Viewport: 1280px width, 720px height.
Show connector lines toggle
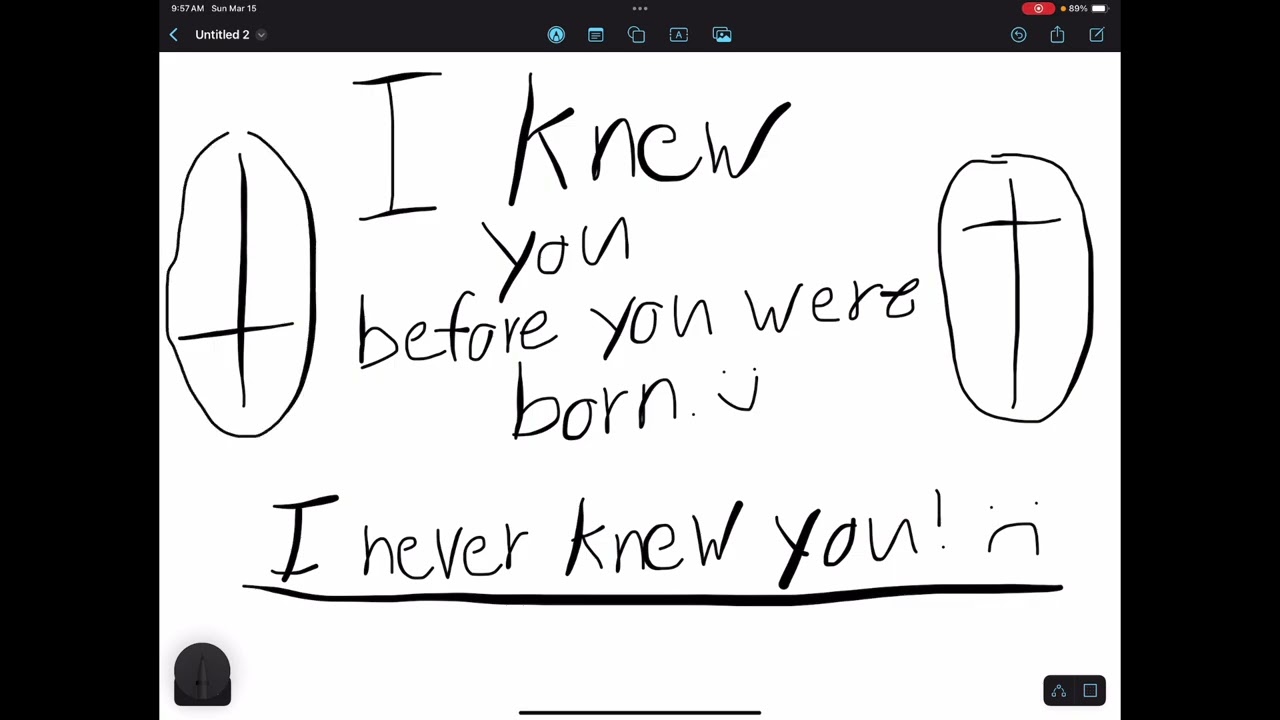(x=1059, y=691)
